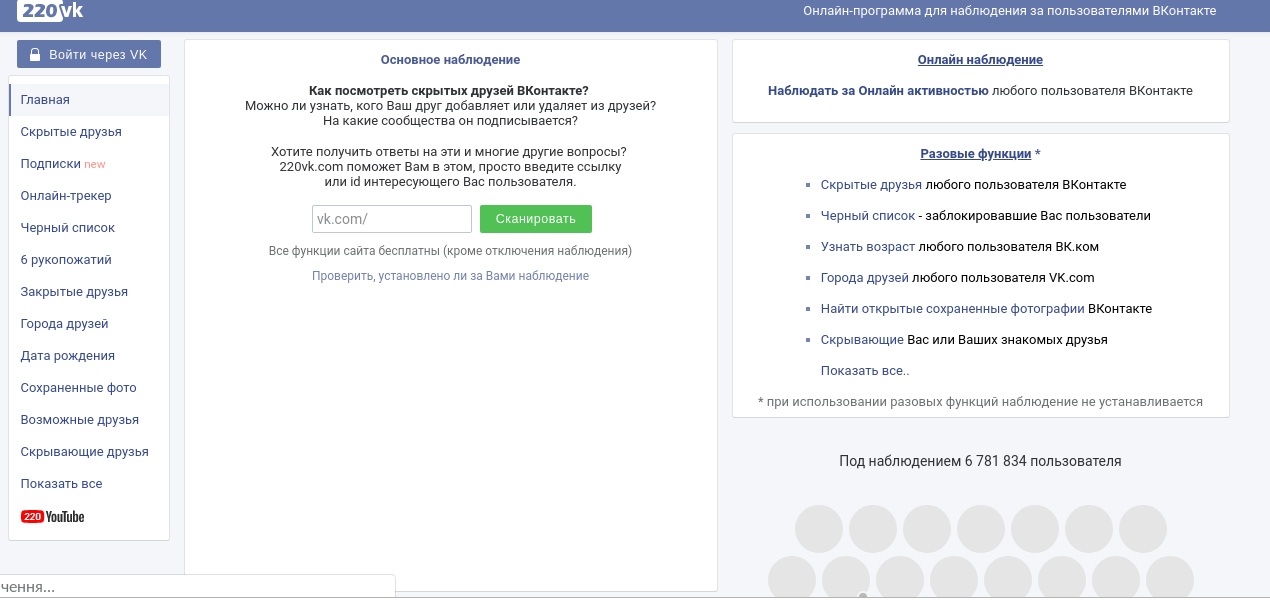This screenshot has width=1270, height=601.
Task: Open Черный список link in Разовые функции list
Action: point(868,216)
